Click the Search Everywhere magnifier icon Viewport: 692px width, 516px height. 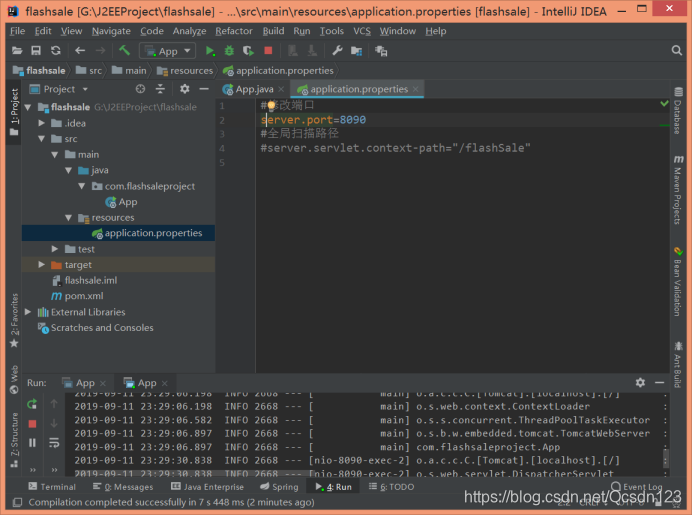(676, 51)
